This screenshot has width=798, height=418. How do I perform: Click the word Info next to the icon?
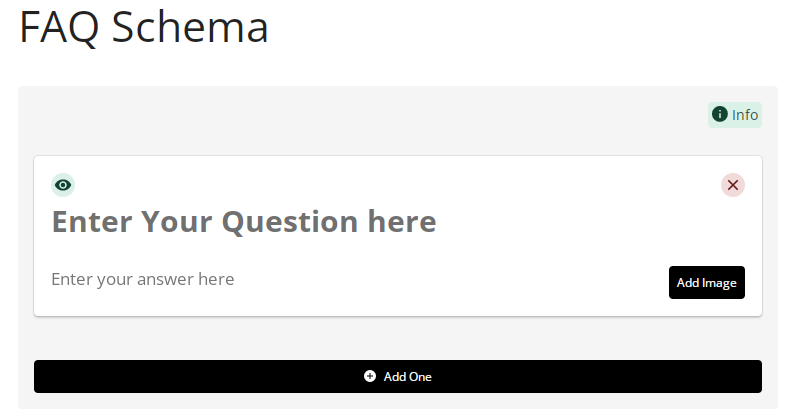(x=745, y=115)
